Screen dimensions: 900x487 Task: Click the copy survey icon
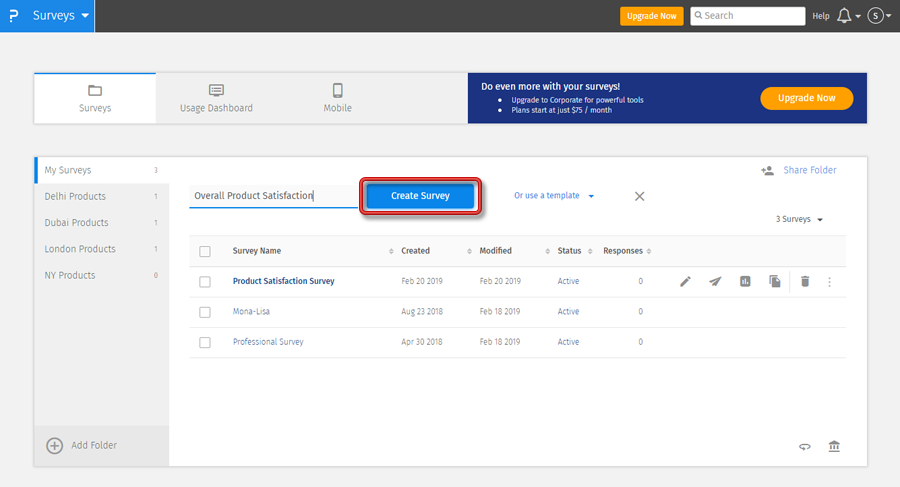tap(775, 282)
